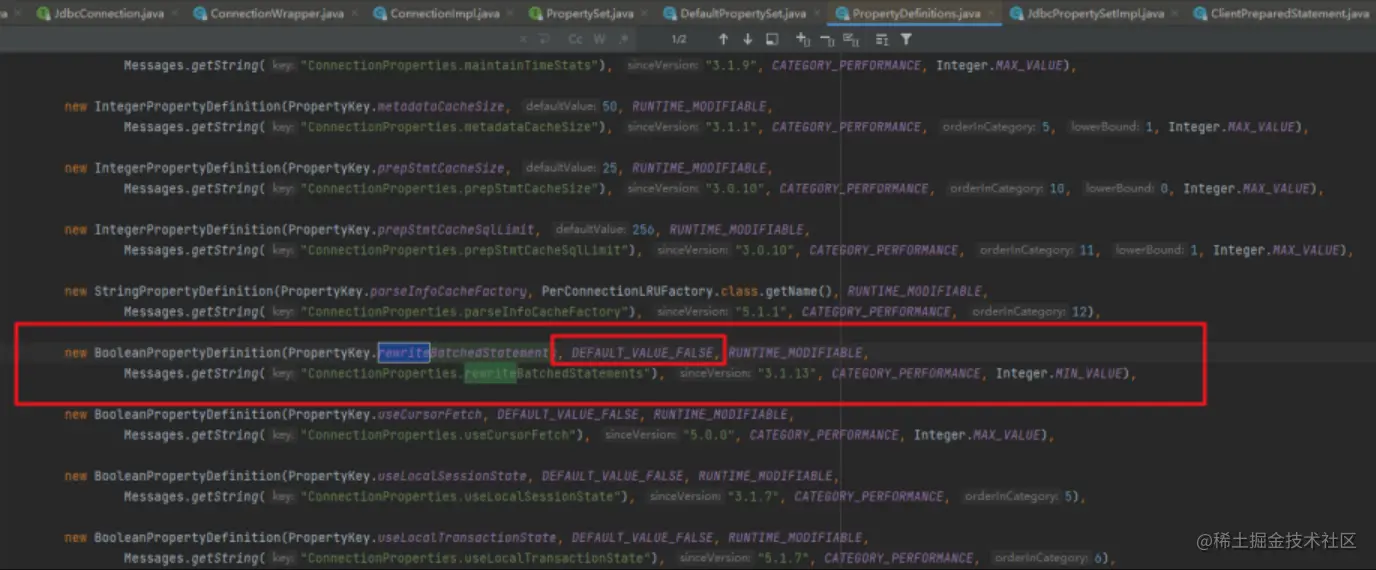Close the PropertySet.java tab
1376x570 pixels.
pos(645,14)
